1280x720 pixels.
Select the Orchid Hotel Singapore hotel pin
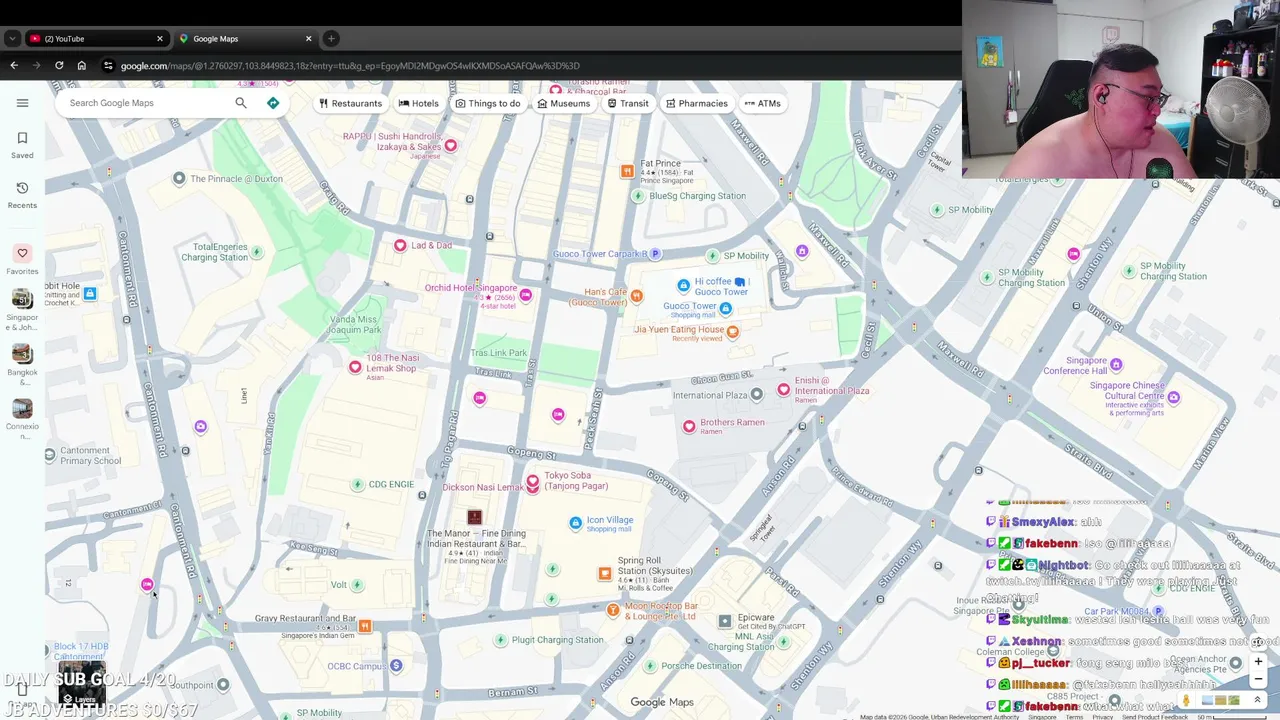525,295
